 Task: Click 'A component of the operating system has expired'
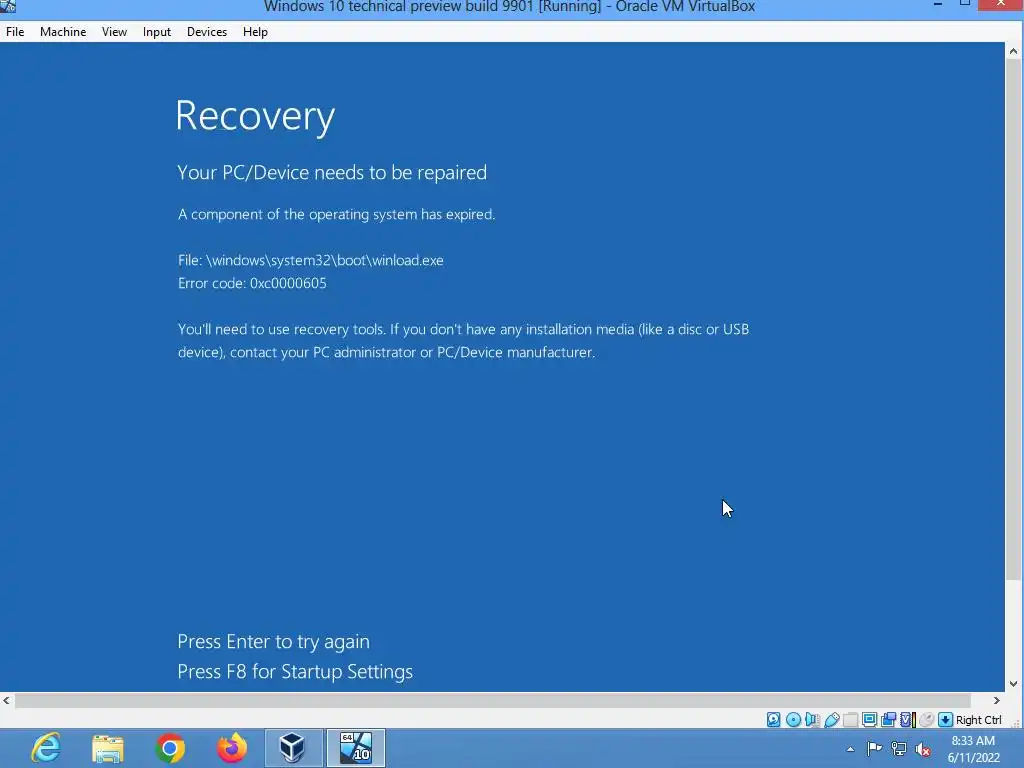tap(336, 214)
